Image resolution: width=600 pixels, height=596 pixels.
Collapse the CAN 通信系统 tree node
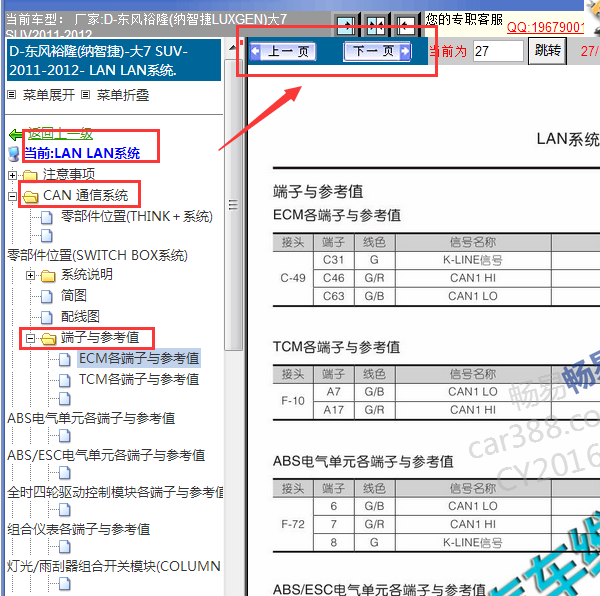click(x=12, y=197)
